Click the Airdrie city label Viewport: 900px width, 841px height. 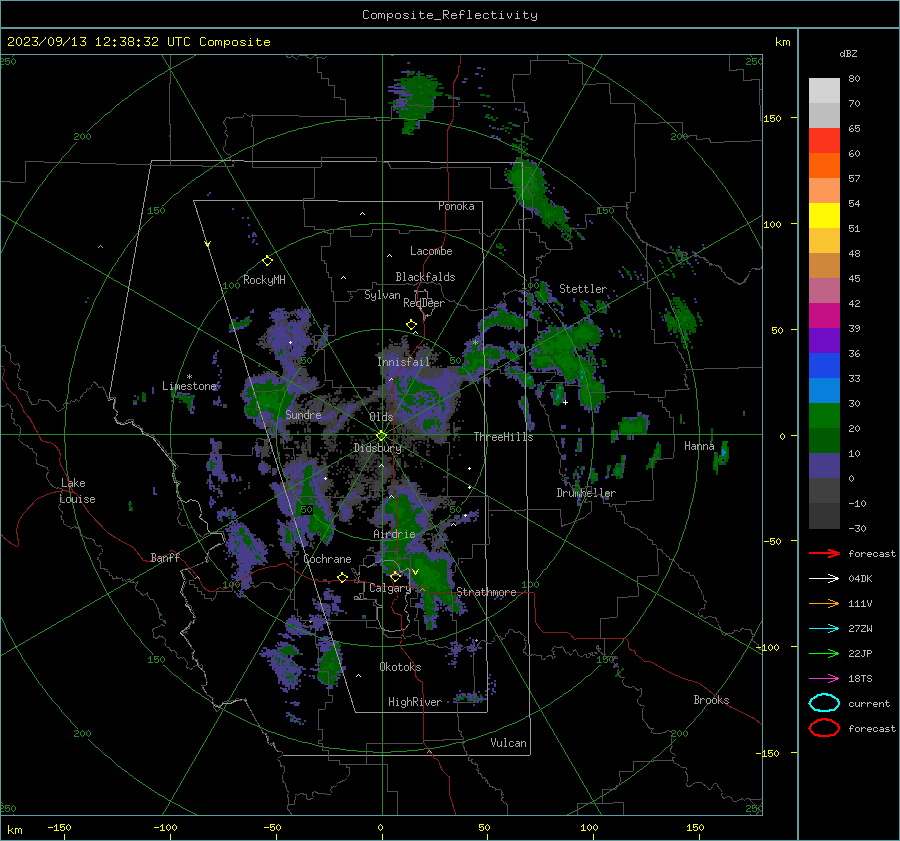[394, 534]
